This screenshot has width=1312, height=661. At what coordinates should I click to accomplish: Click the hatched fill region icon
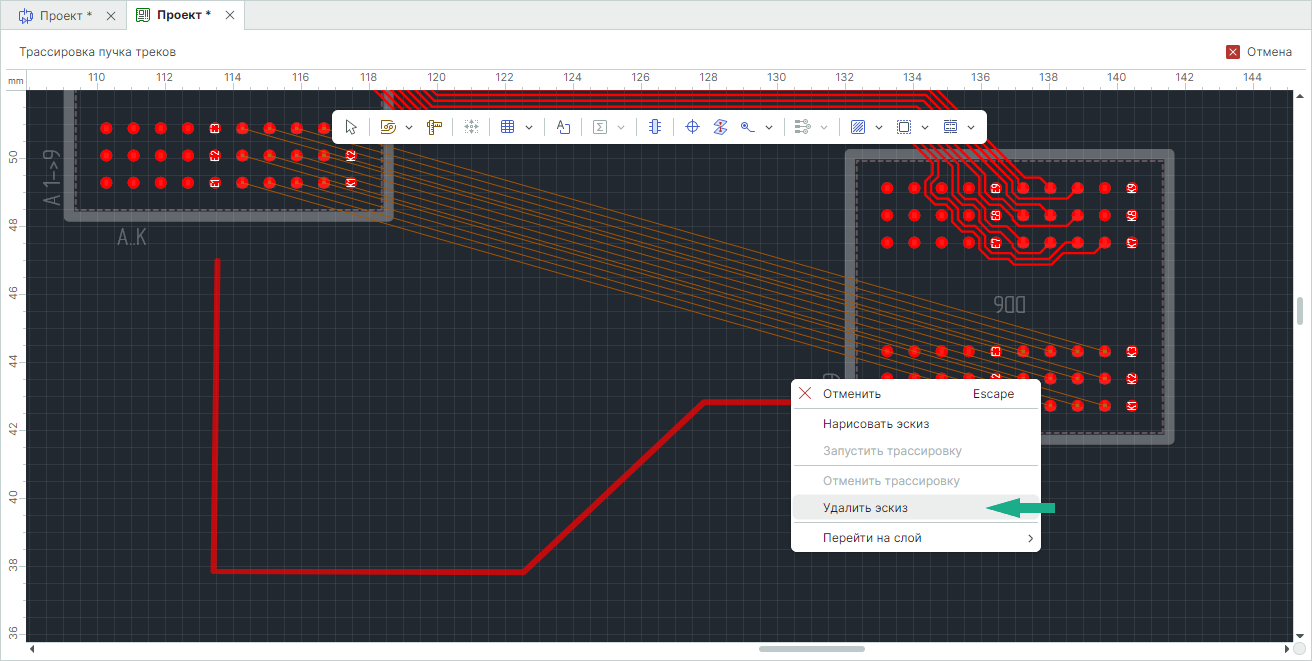pos(857,127)
